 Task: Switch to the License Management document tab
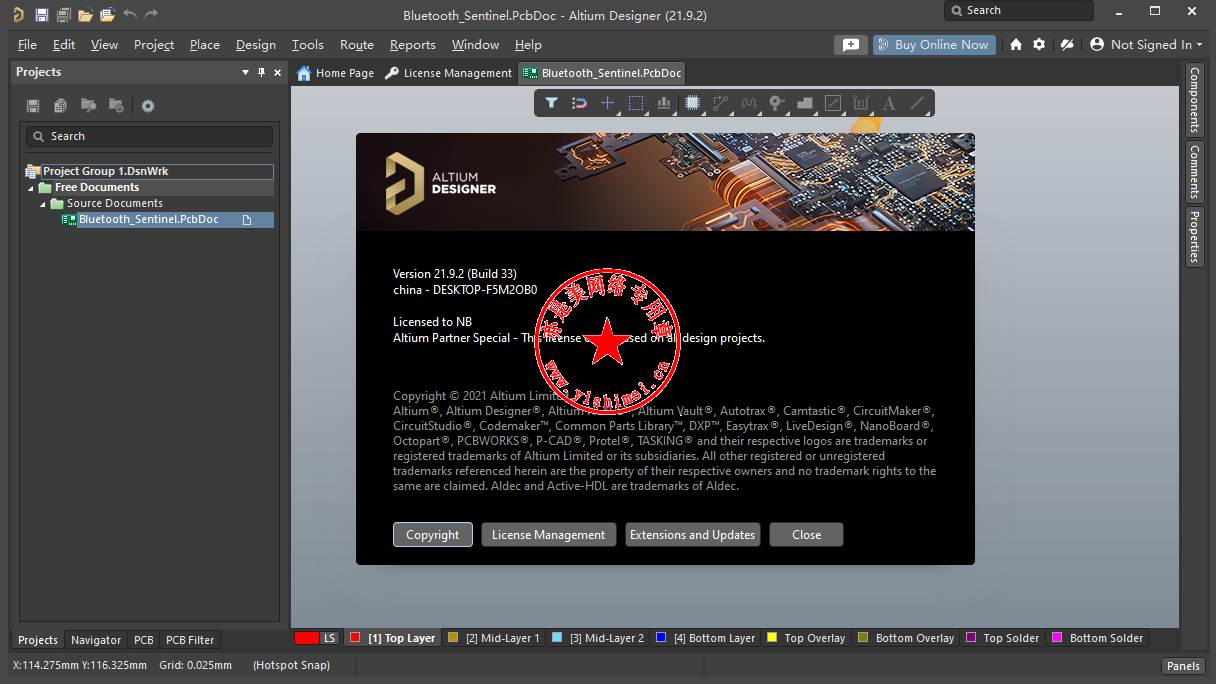click(449, 73)
